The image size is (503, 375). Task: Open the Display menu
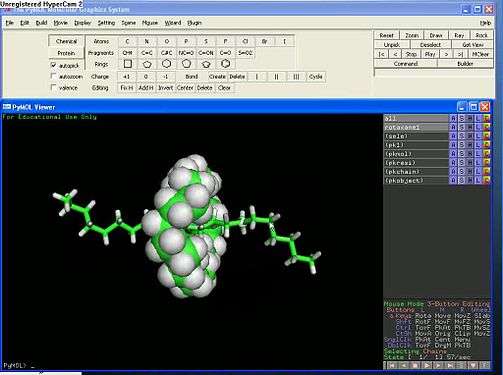click(82, 23)
